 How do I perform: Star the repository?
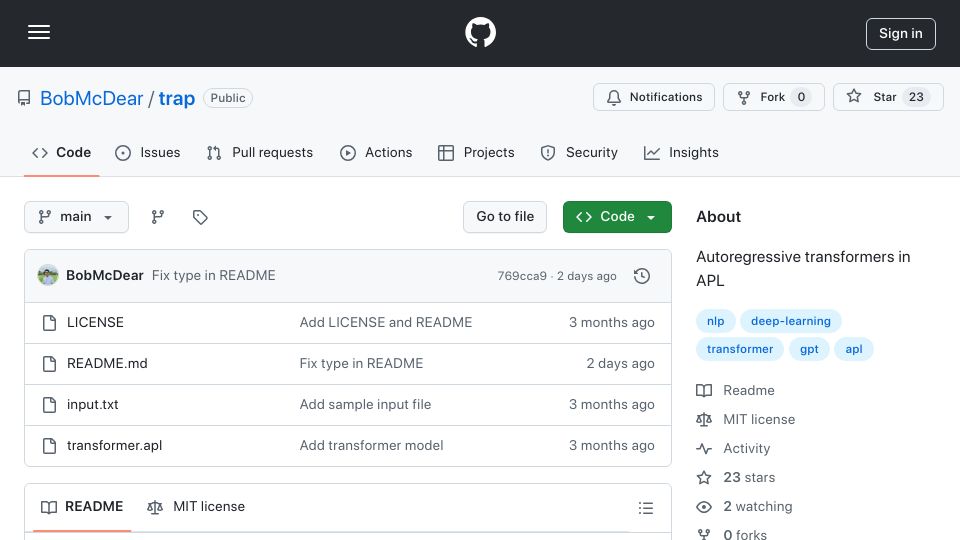coord(888,97)
